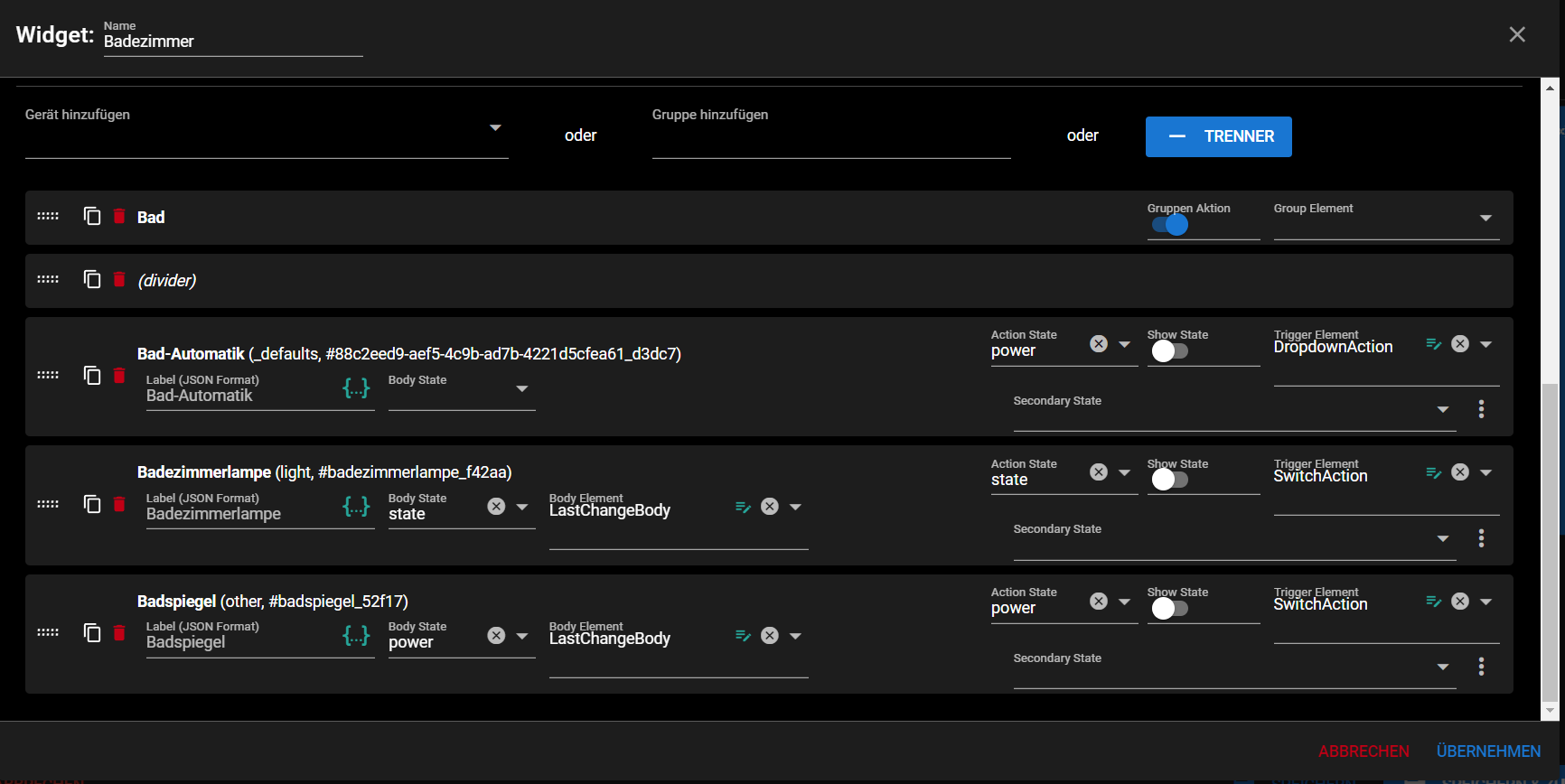This screenshot has height=784, width=1565.
Task: Cancel with ABBRECHEN
Action: point(1364,751)
